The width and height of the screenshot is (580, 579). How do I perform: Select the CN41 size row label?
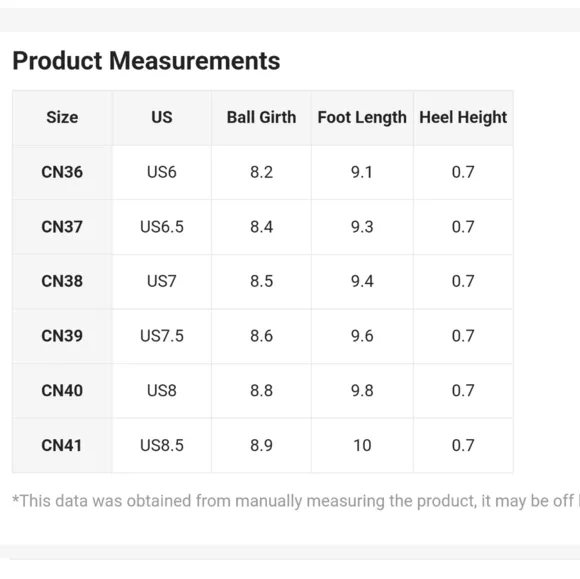point(61,445)
